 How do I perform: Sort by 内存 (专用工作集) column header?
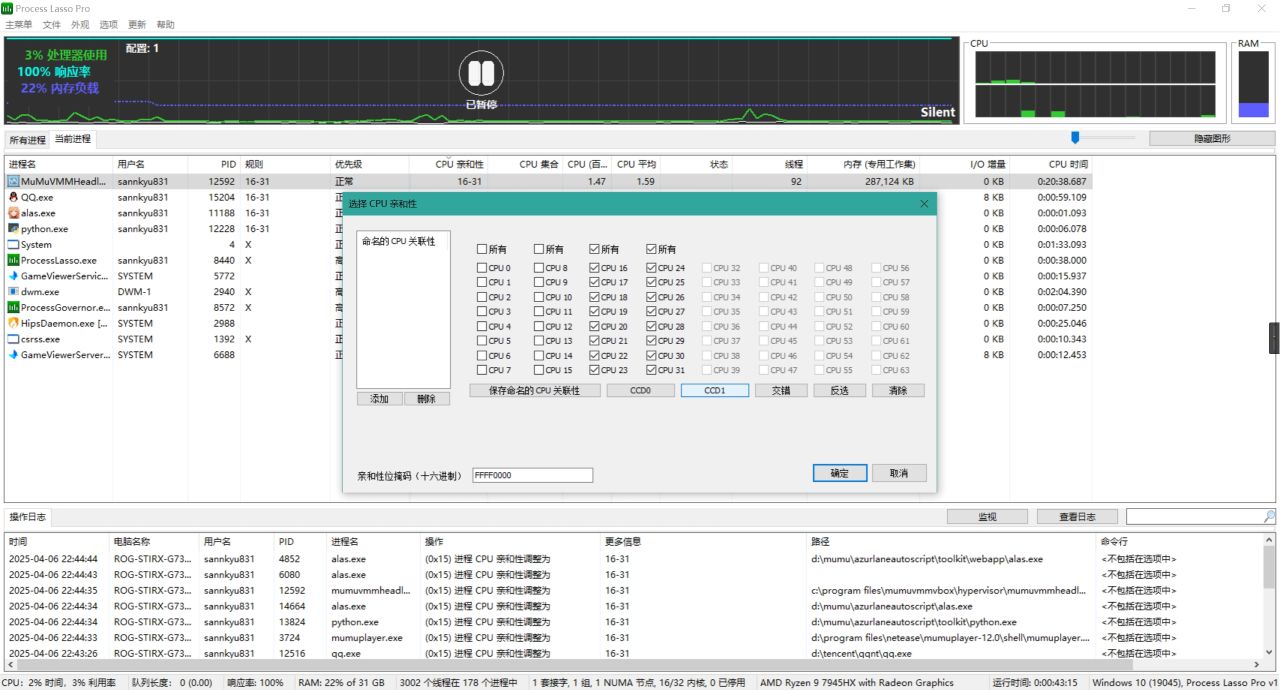tap(862, 164)
